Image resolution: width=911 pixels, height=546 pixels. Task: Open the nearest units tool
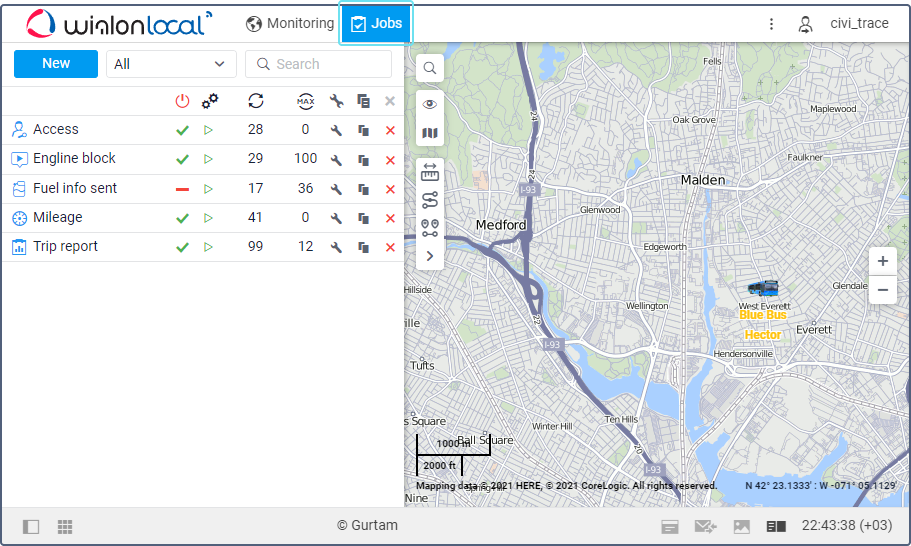(430, 228)
